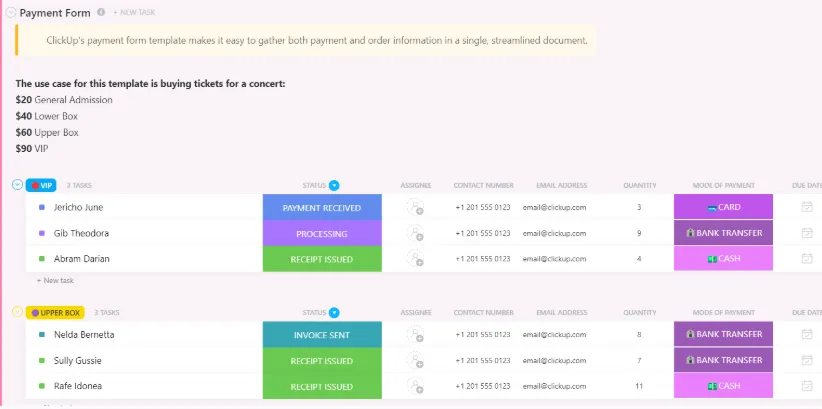Screen dimensions: 822x409
Task: Click the ClickUp payment form description banner
Action: (306, 40)
